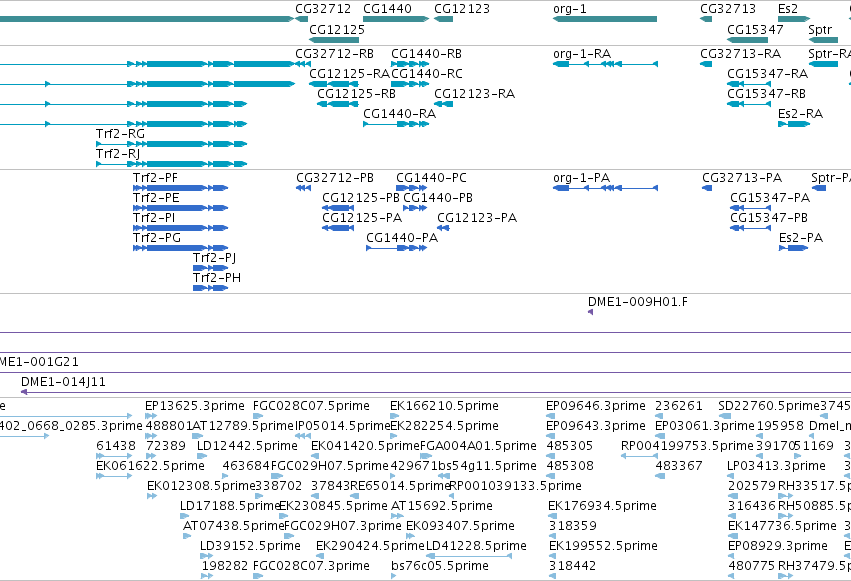Image resolution: width=851 pixels, height=581 pixels.
Task: Select transcript CG32712-RB
Action: pos(303,64)
